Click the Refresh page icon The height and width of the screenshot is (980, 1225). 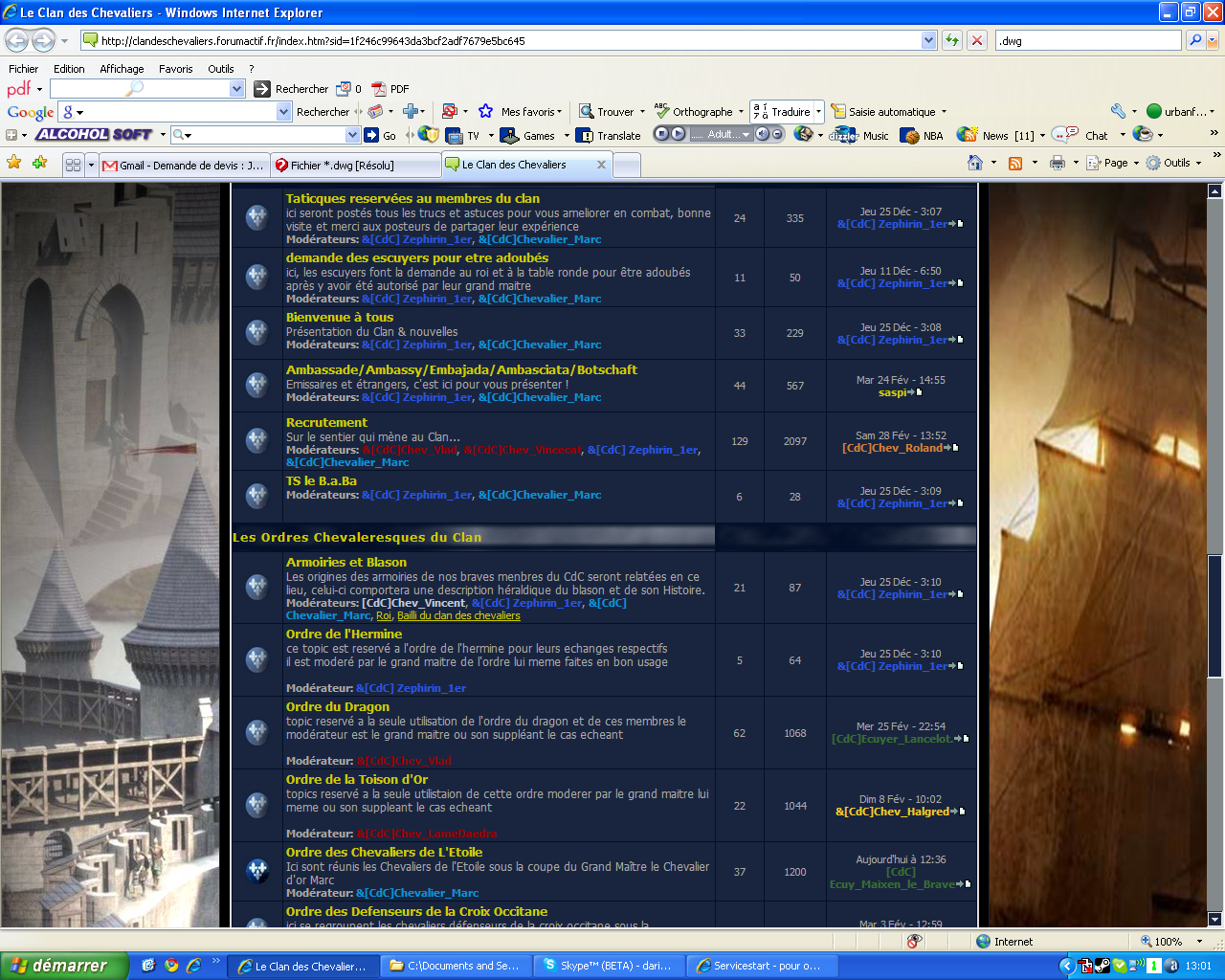[951, 40]
